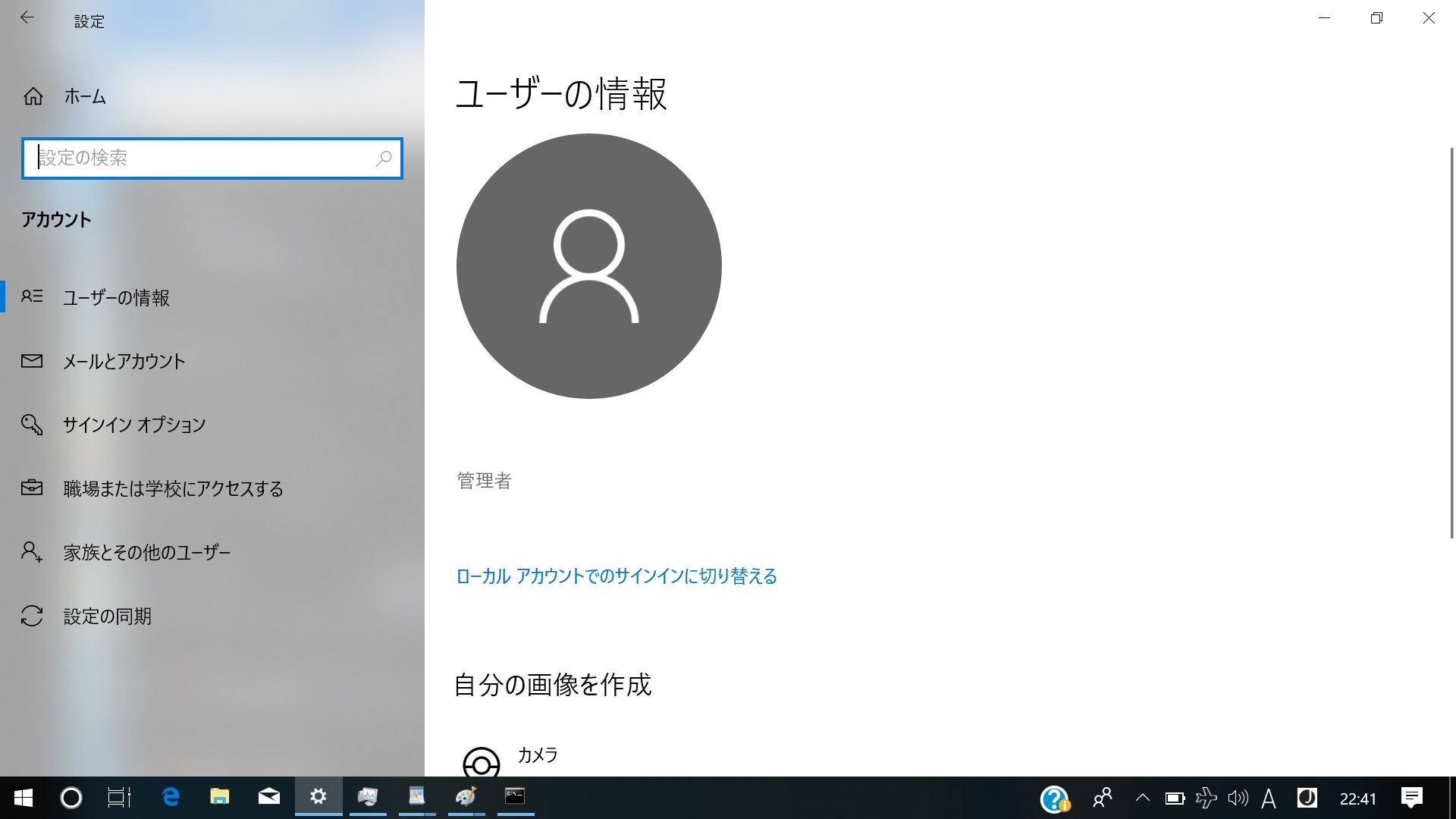Screen dimensions: 1456x819
Task: Launch Paint from the taskbar
Action: pos(466,797)
